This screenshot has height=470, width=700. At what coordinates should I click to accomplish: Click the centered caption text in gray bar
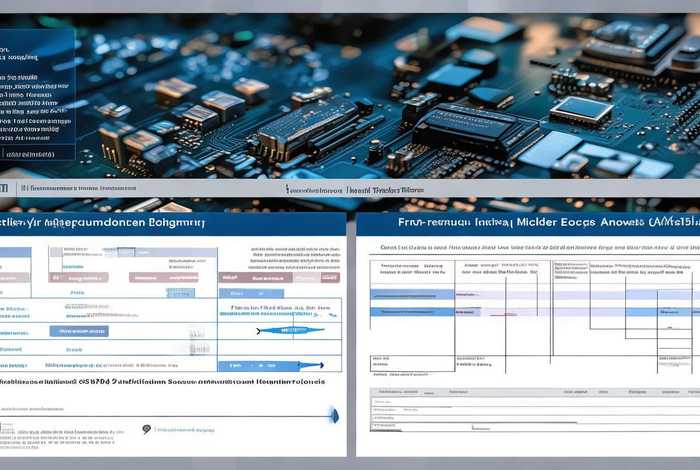[x=354, y=188]
